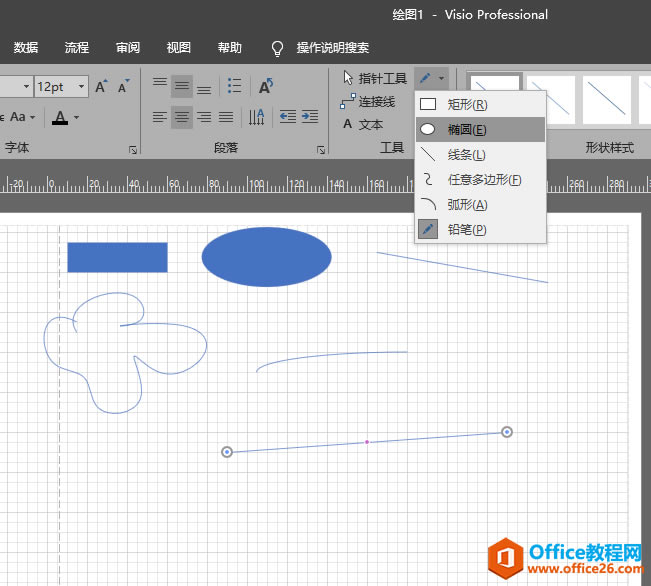Toggle justify text alignment
The image size is (651, 586).
[x=225, y=117]
